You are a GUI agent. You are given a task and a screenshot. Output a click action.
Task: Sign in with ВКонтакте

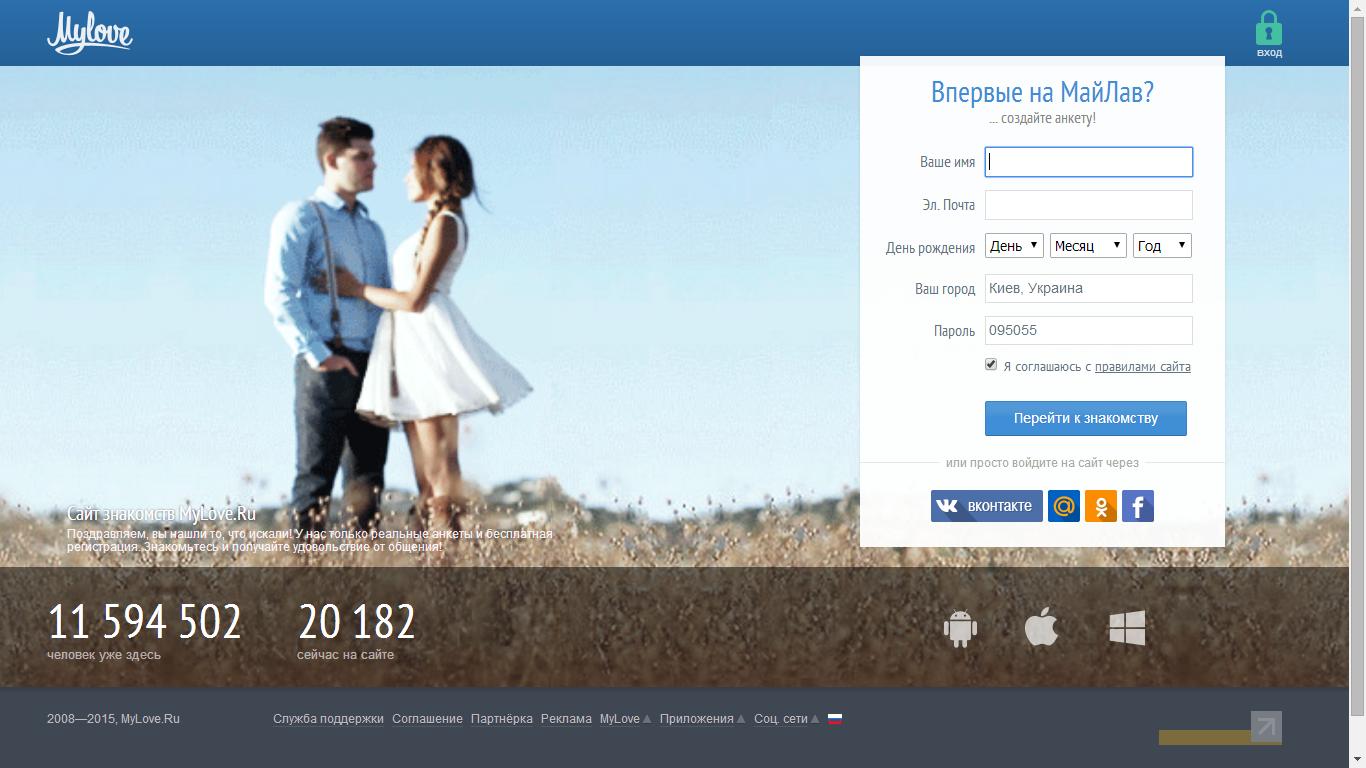[x=987, y=506]
